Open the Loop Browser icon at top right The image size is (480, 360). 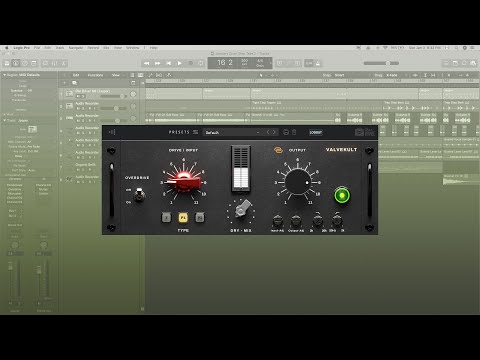(464, 63)
